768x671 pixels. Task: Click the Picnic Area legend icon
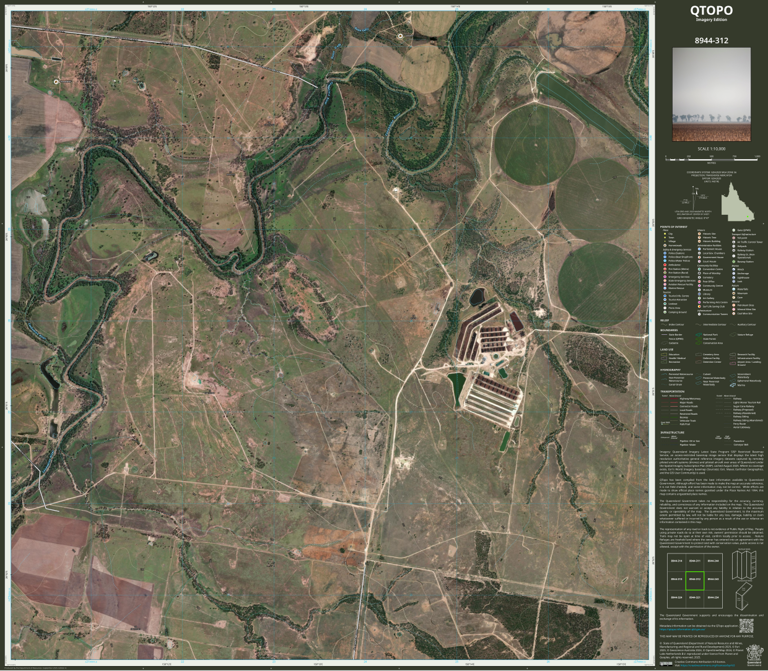point(665,308)
